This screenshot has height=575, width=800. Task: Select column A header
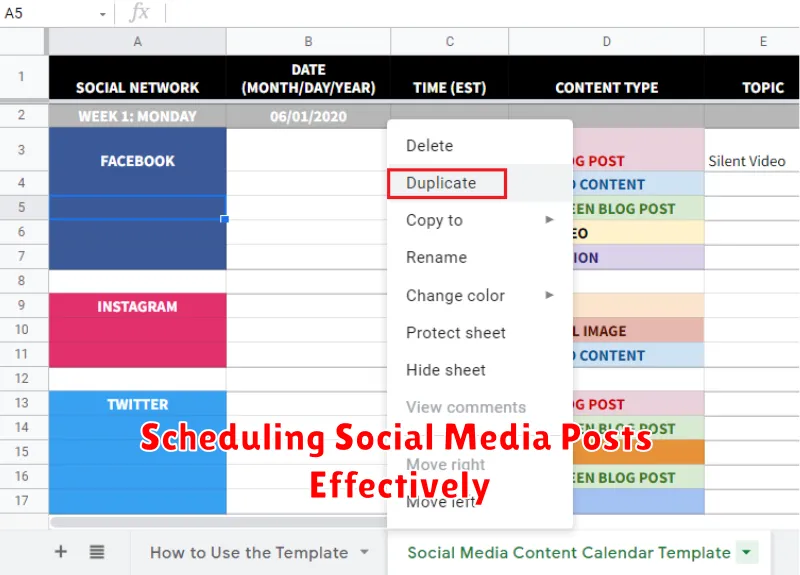coord(137,41)
